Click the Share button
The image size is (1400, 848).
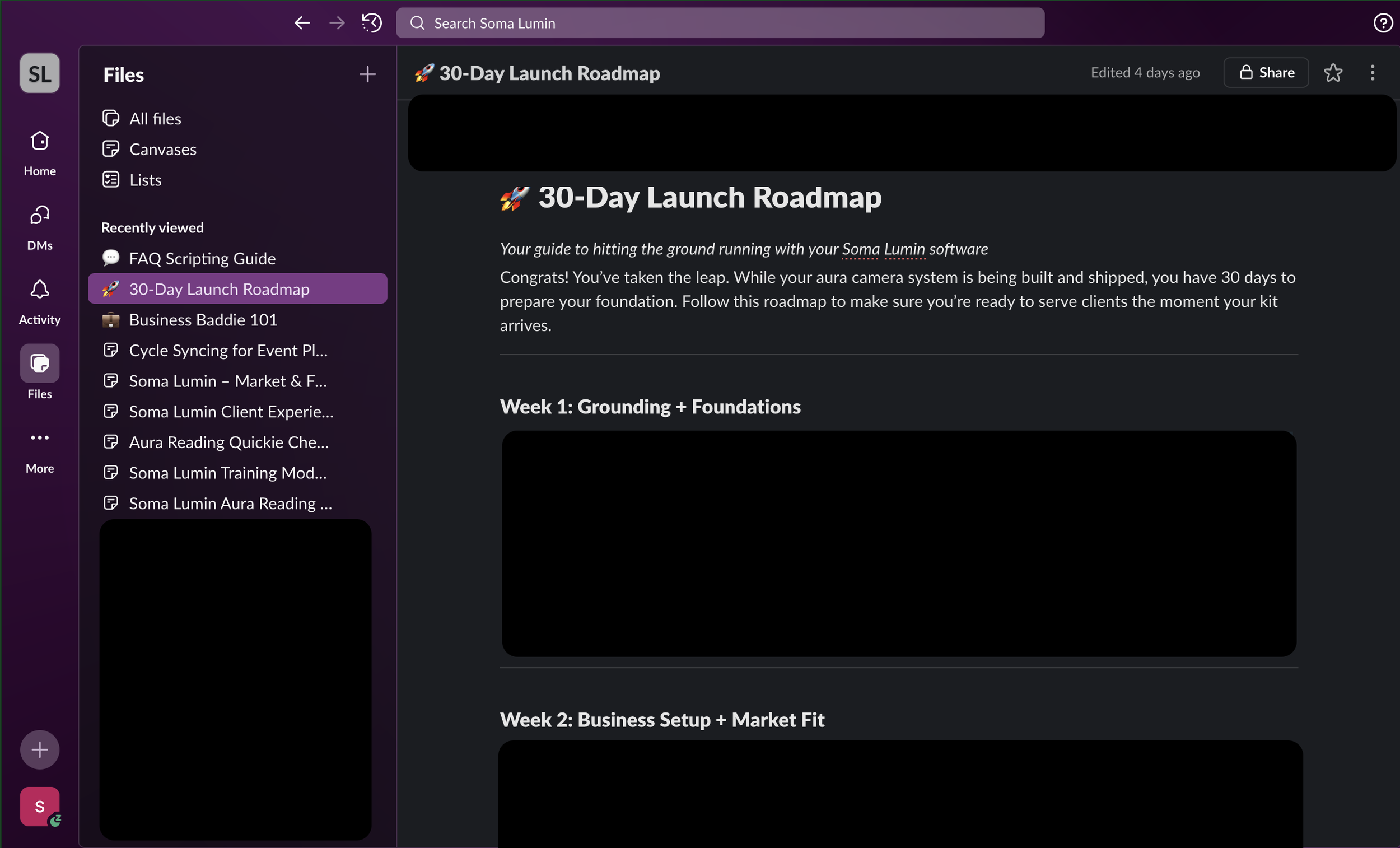coord(1266,73)
